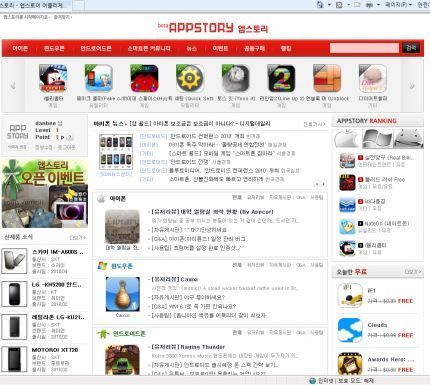Open rank 1 Real Billiards app icon
Image resolution: width=430 pixels, height=385 pixels.
click(347, 161)
